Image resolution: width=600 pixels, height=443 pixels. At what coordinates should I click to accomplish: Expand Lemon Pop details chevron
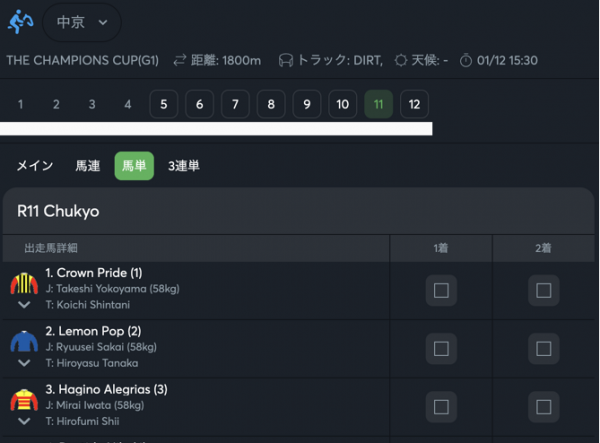click(24, 363)
